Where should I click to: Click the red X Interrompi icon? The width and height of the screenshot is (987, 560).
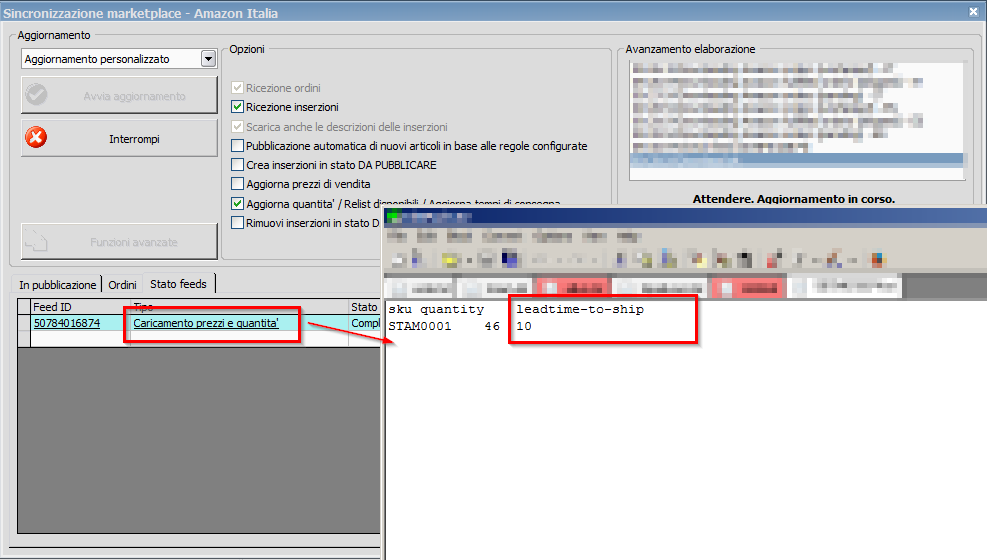point(36,137)
